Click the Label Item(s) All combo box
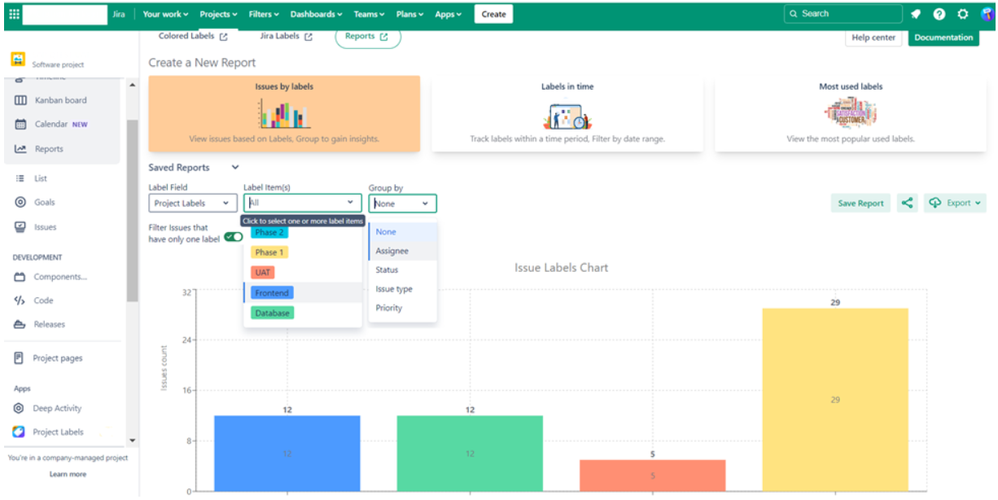Screen dimensions: 998x500 coord(302,203)
